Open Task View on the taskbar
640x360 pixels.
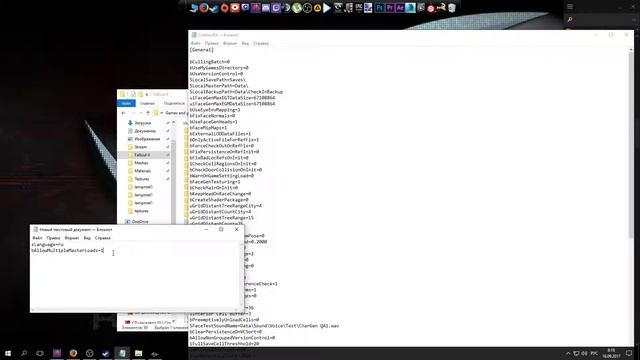[40, 353]
